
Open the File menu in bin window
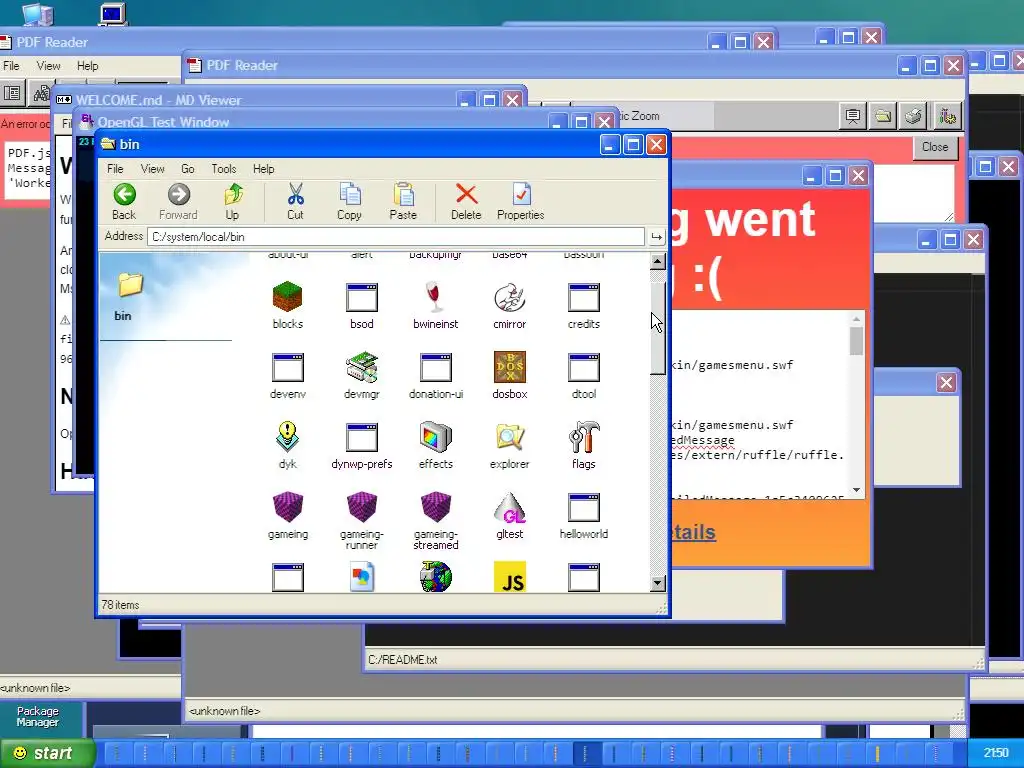pos(115,168)
